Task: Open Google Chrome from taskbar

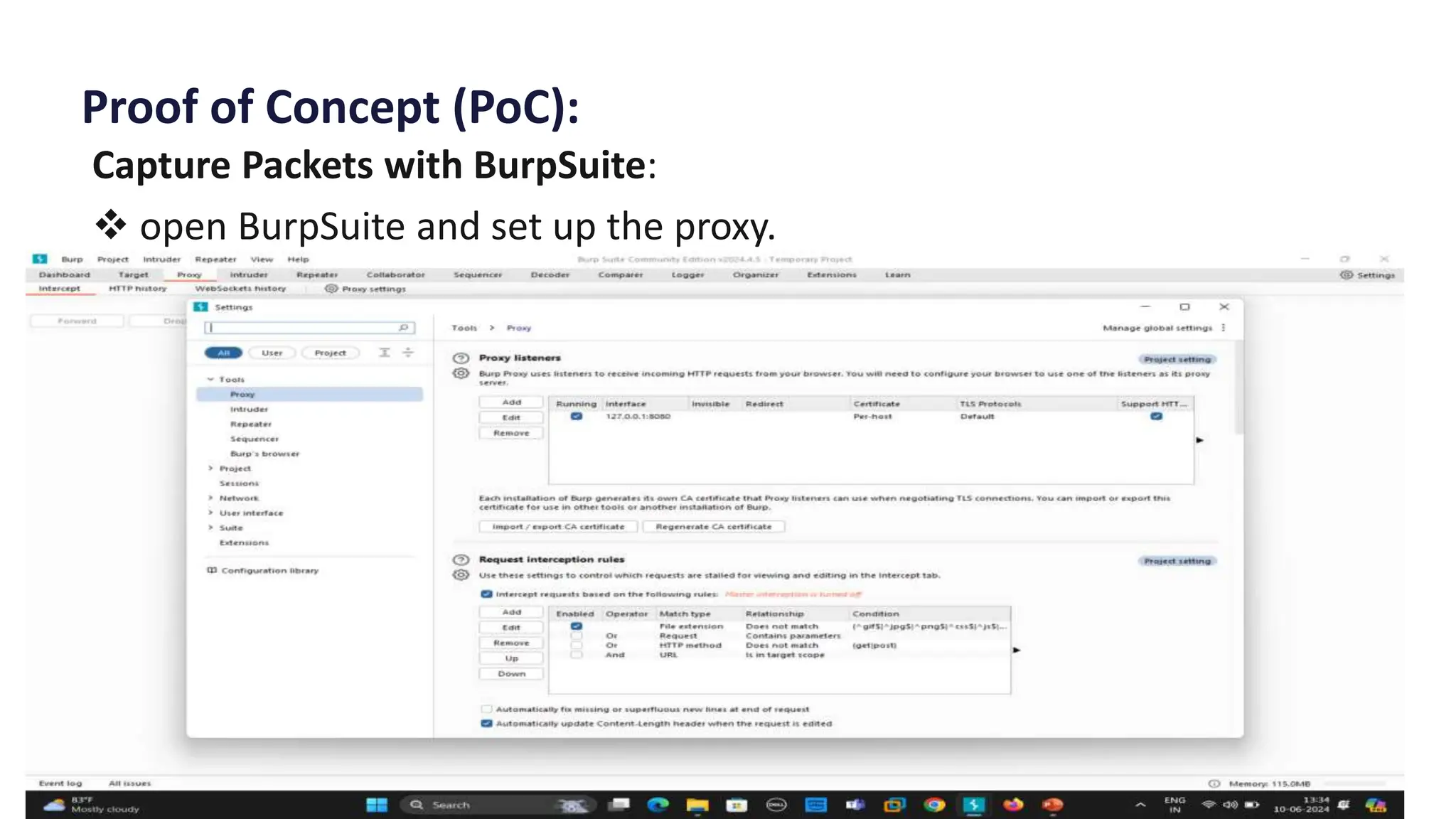Action: (934, 805)
